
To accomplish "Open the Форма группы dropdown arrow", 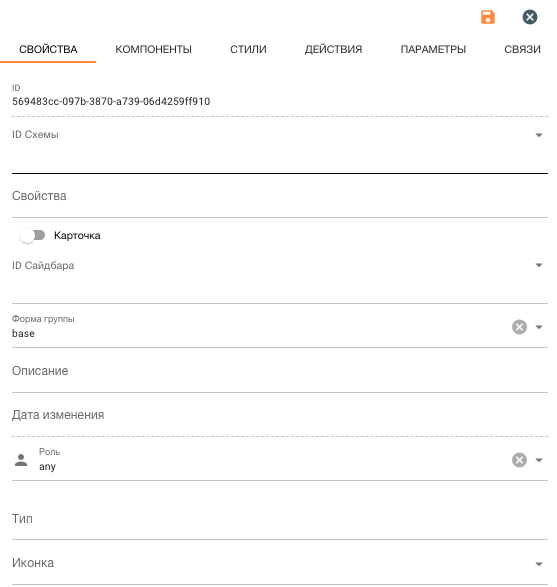I will coord(539,327).
